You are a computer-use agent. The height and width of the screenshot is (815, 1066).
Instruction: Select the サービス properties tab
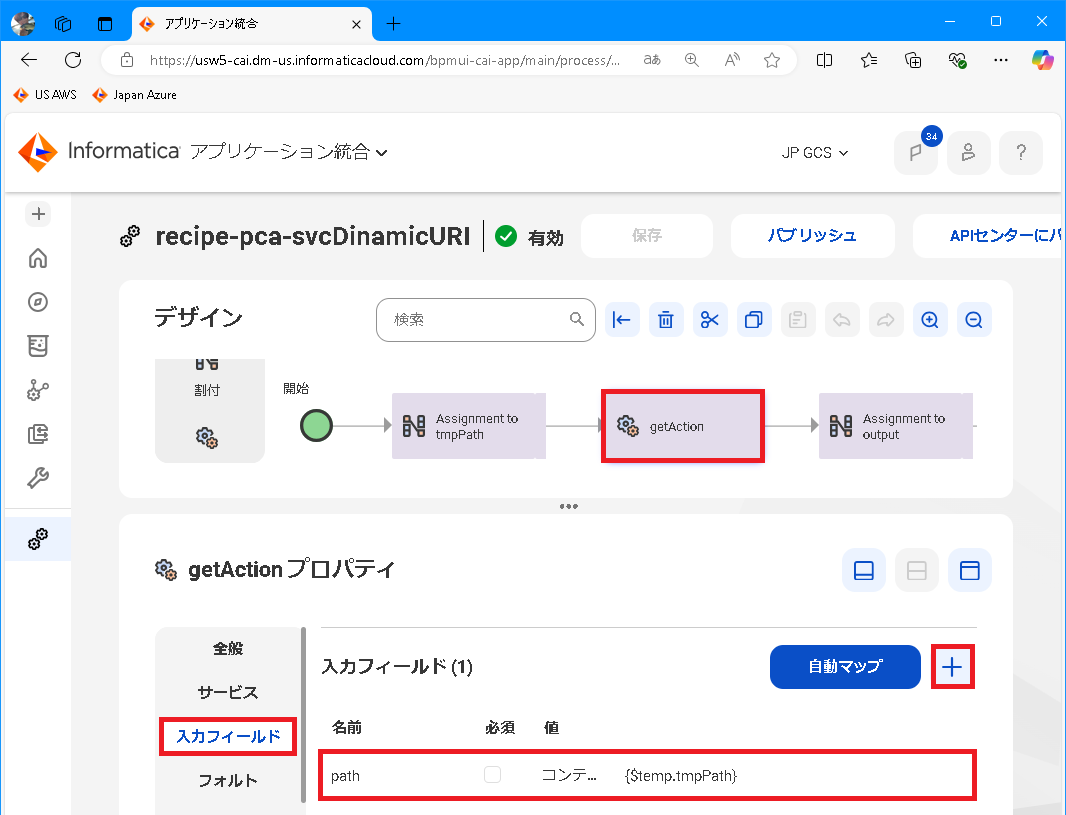(x=228, y=693)
